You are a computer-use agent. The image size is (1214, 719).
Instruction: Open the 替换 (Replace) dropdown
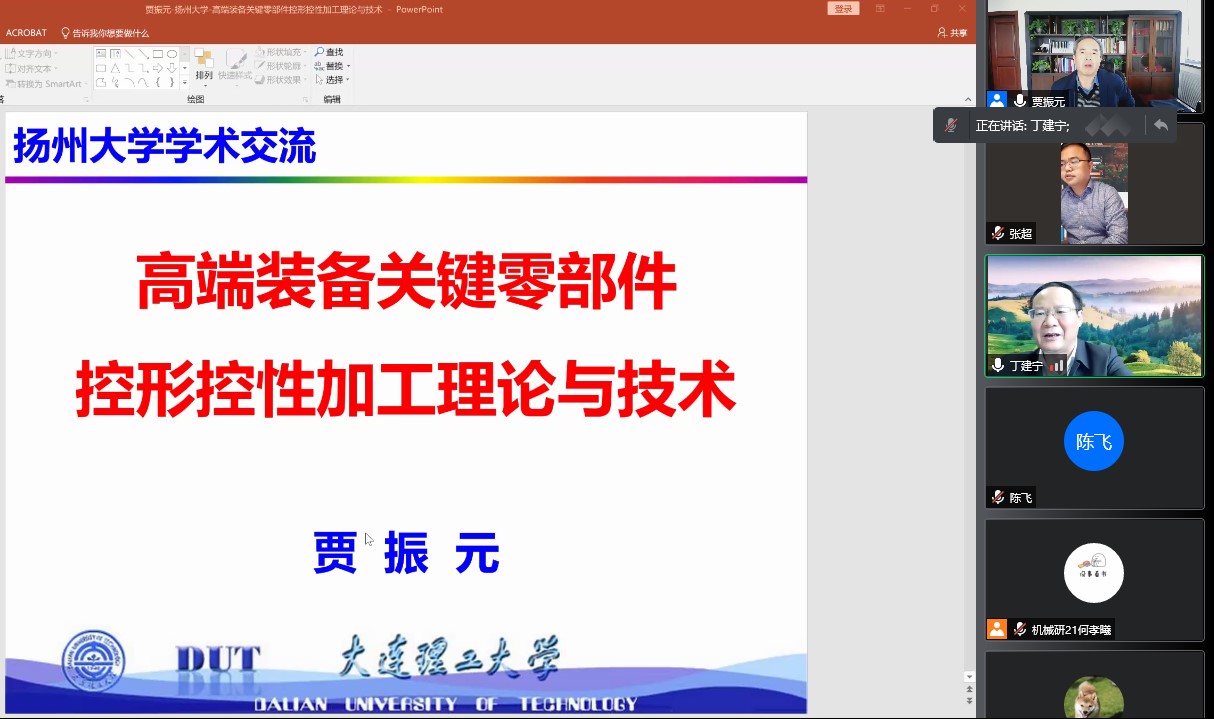pyautogui.click(x=346, y=66)
